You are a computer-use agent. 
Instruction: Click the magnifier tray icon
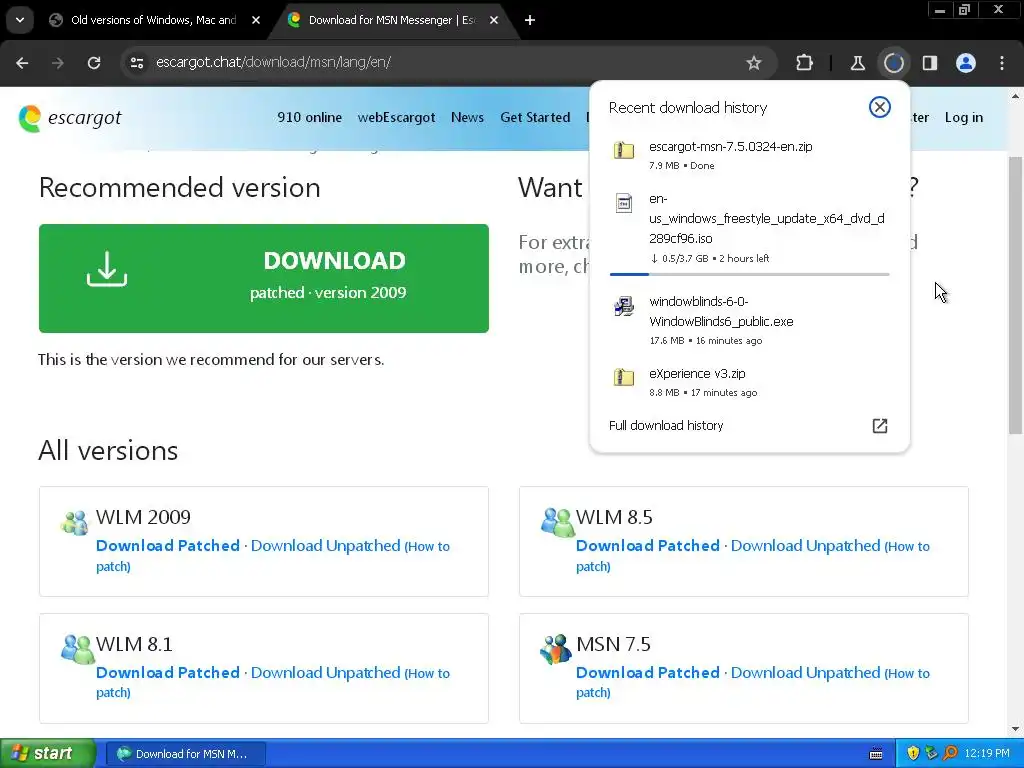pos(950,754)
